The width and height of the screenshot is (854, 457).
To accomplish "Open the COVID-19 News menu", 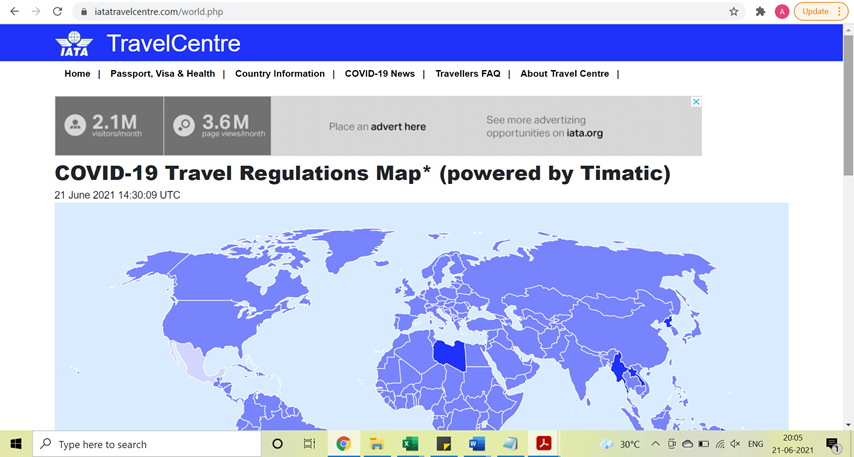I will pos(380,74).
